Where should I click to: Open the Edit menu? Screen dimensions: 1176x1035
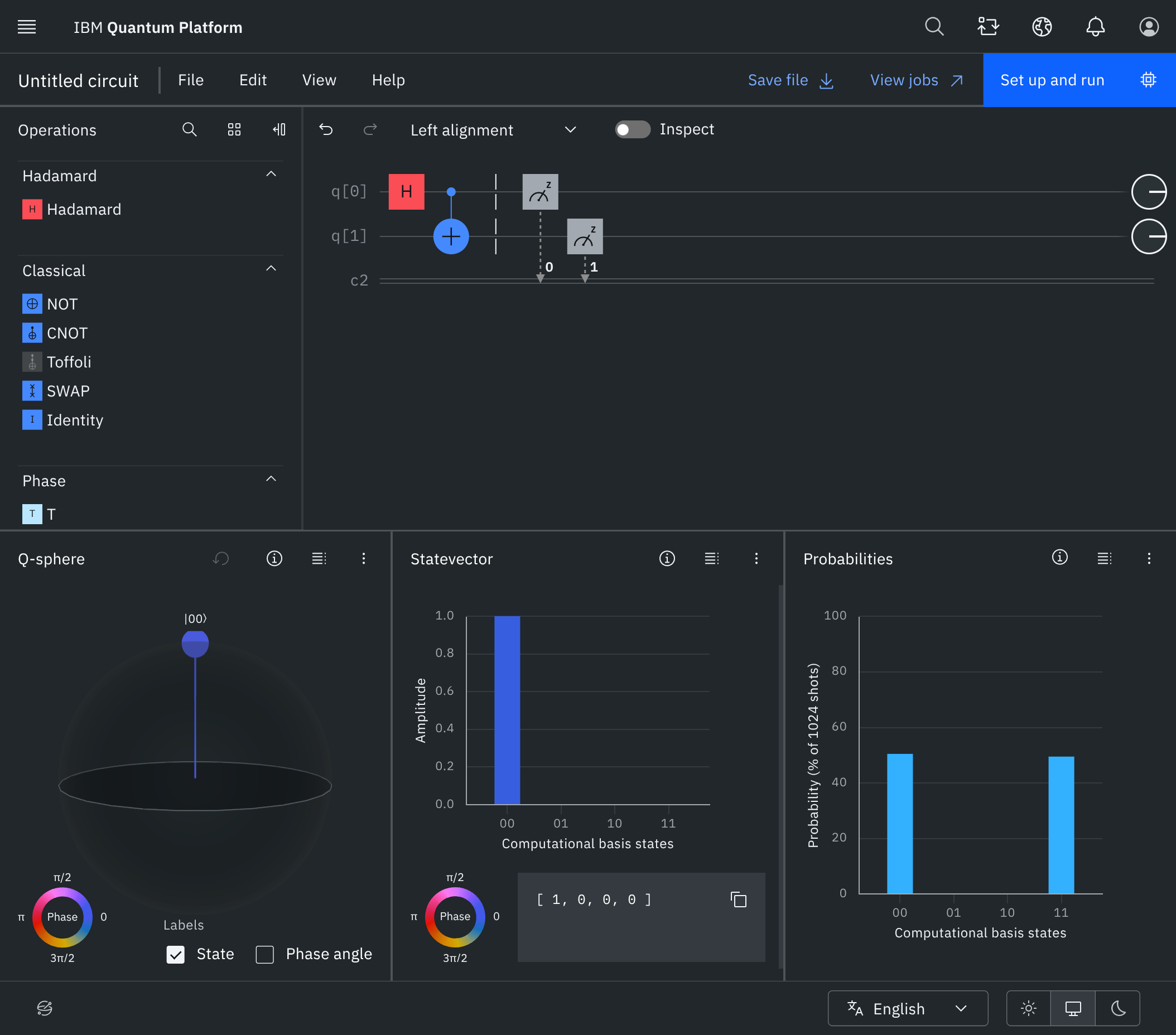point(253,80)
